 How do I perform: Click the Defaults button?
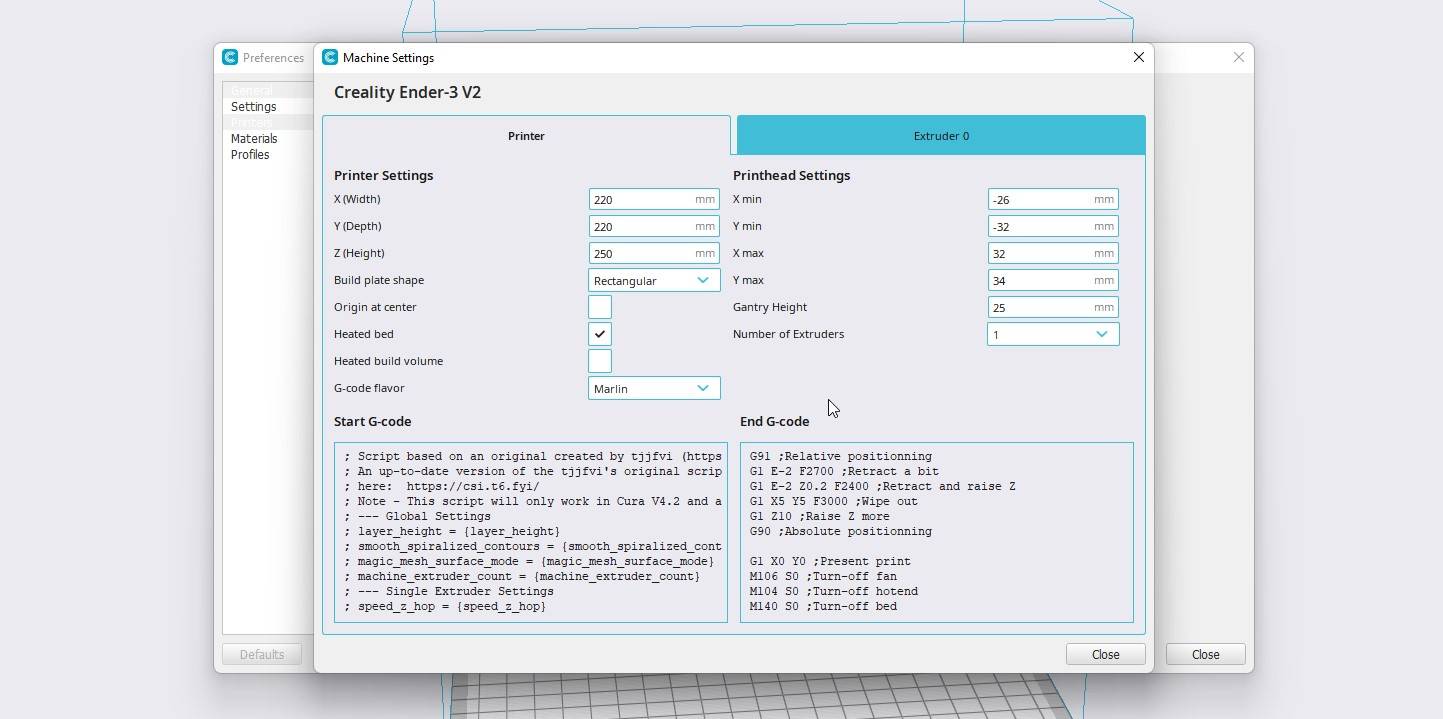click(261, 654)
